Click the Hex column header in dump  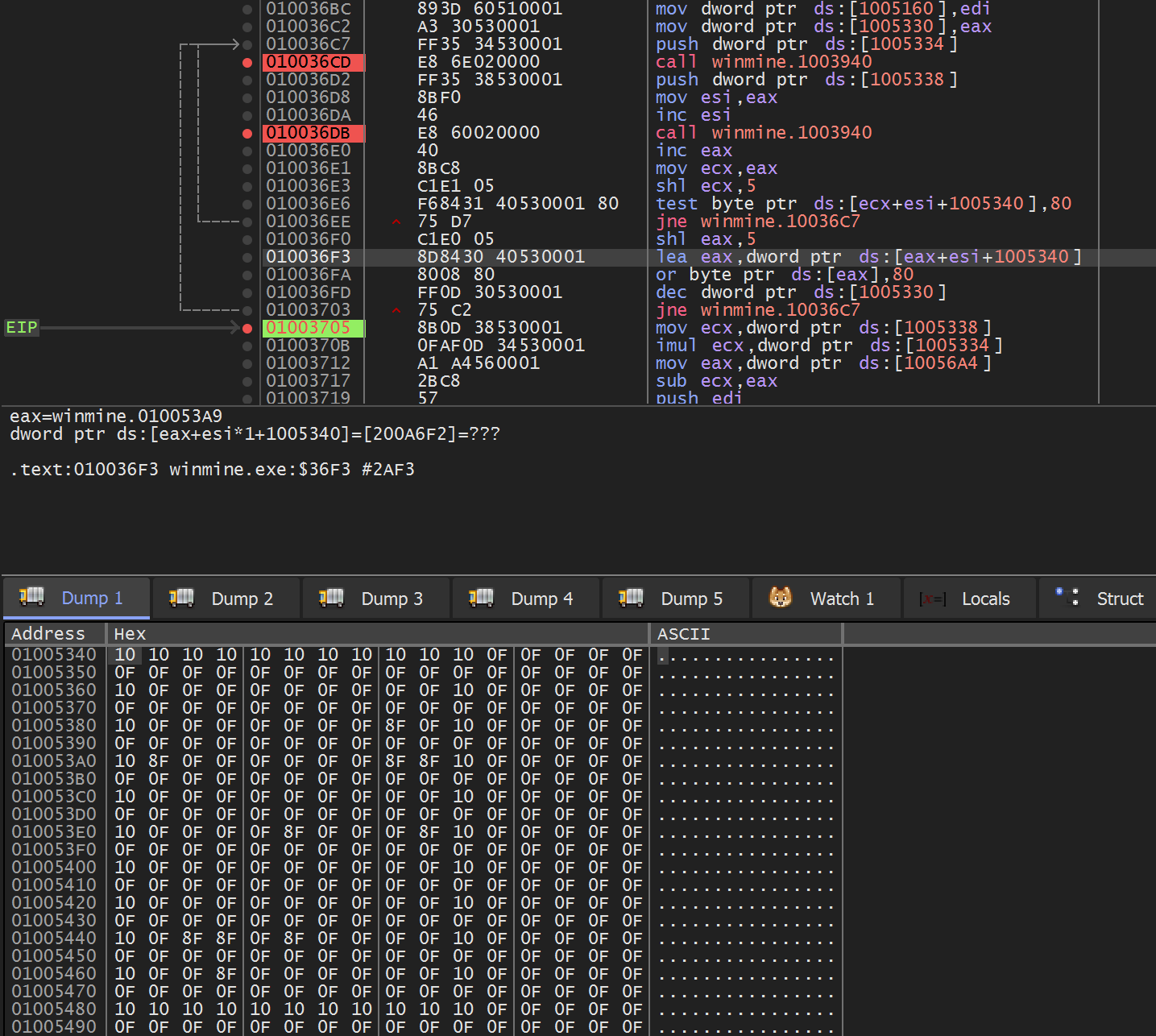coord(377,634)
